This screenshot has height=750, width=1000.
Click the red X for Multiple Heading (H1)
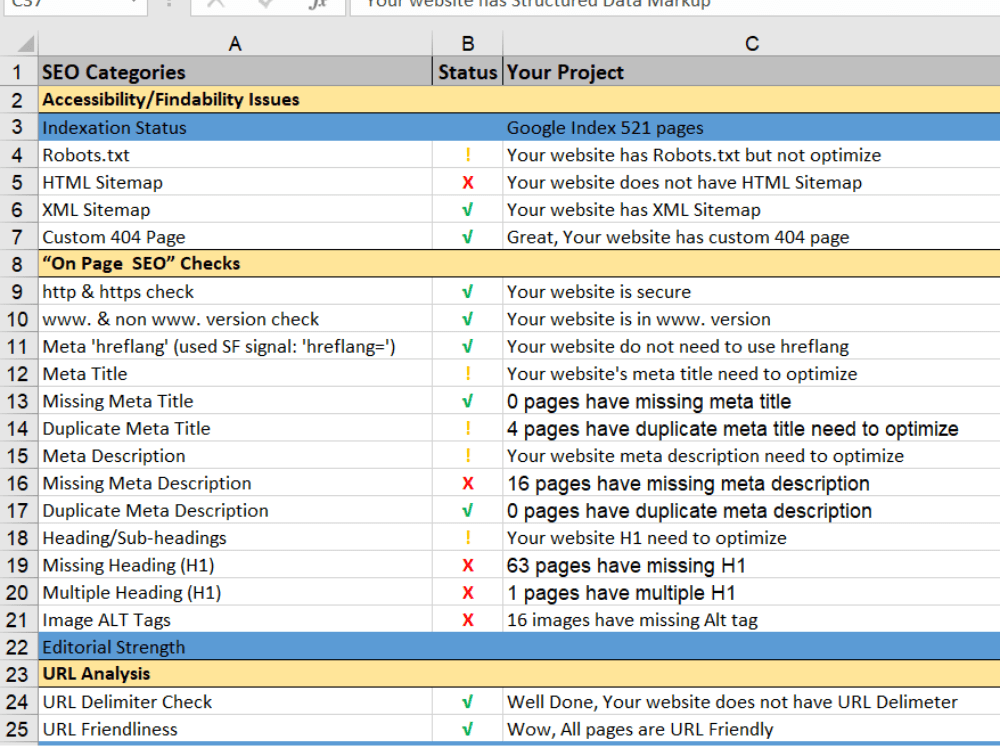467,592
